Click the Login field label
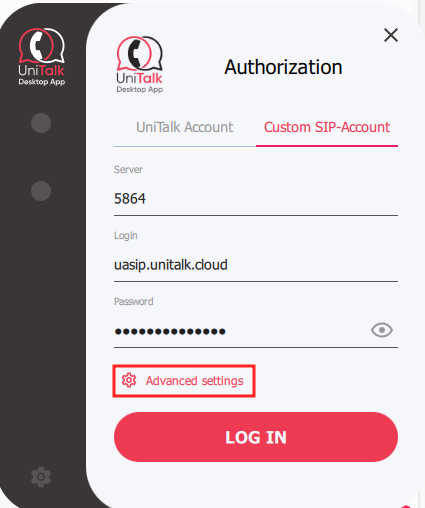425x508 pixels. pos(126,236)
